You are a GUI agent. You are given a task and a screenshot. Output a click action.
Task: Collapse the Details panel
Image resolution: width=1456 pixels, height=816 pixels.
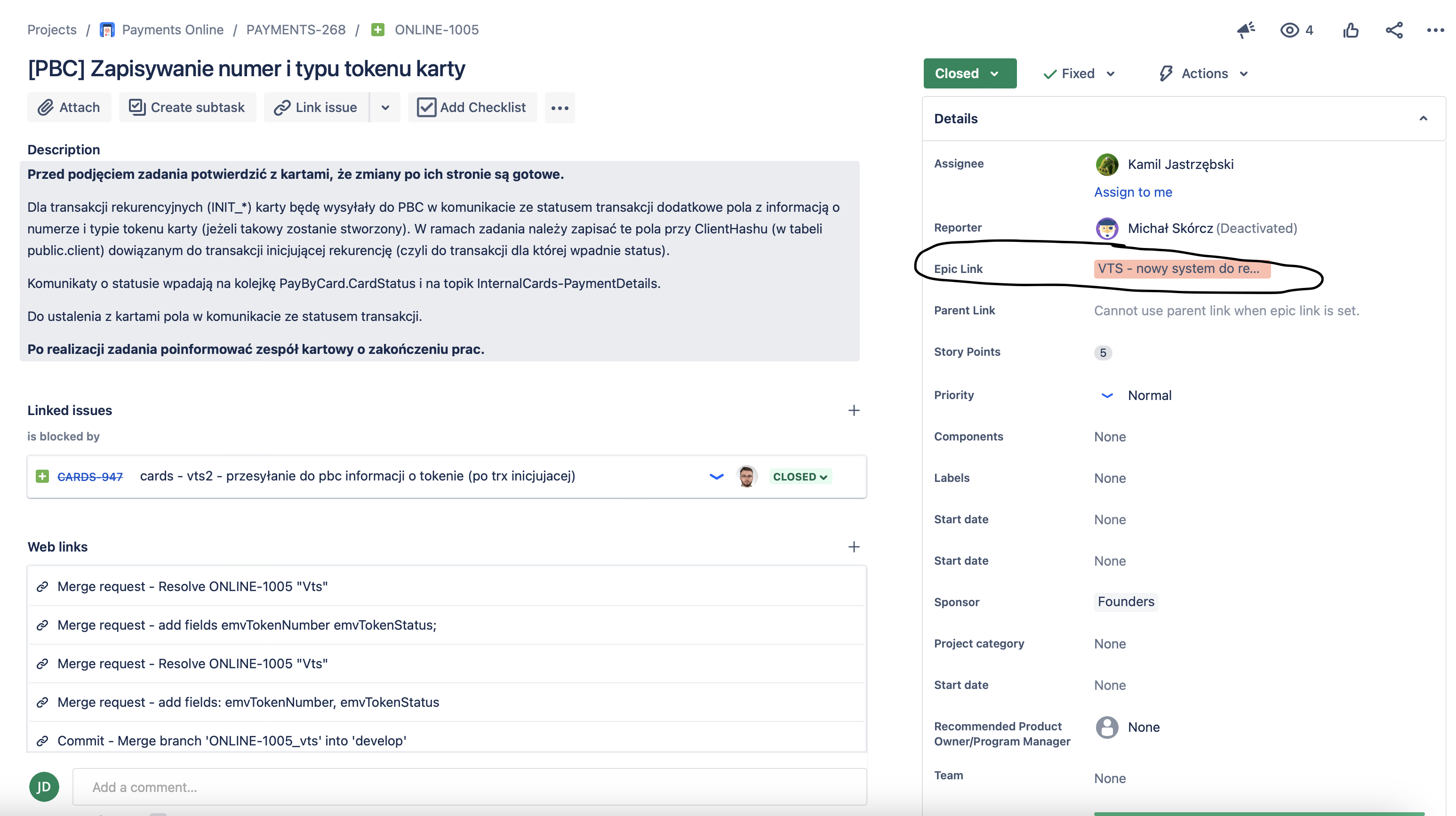[x=1423, y=119]
